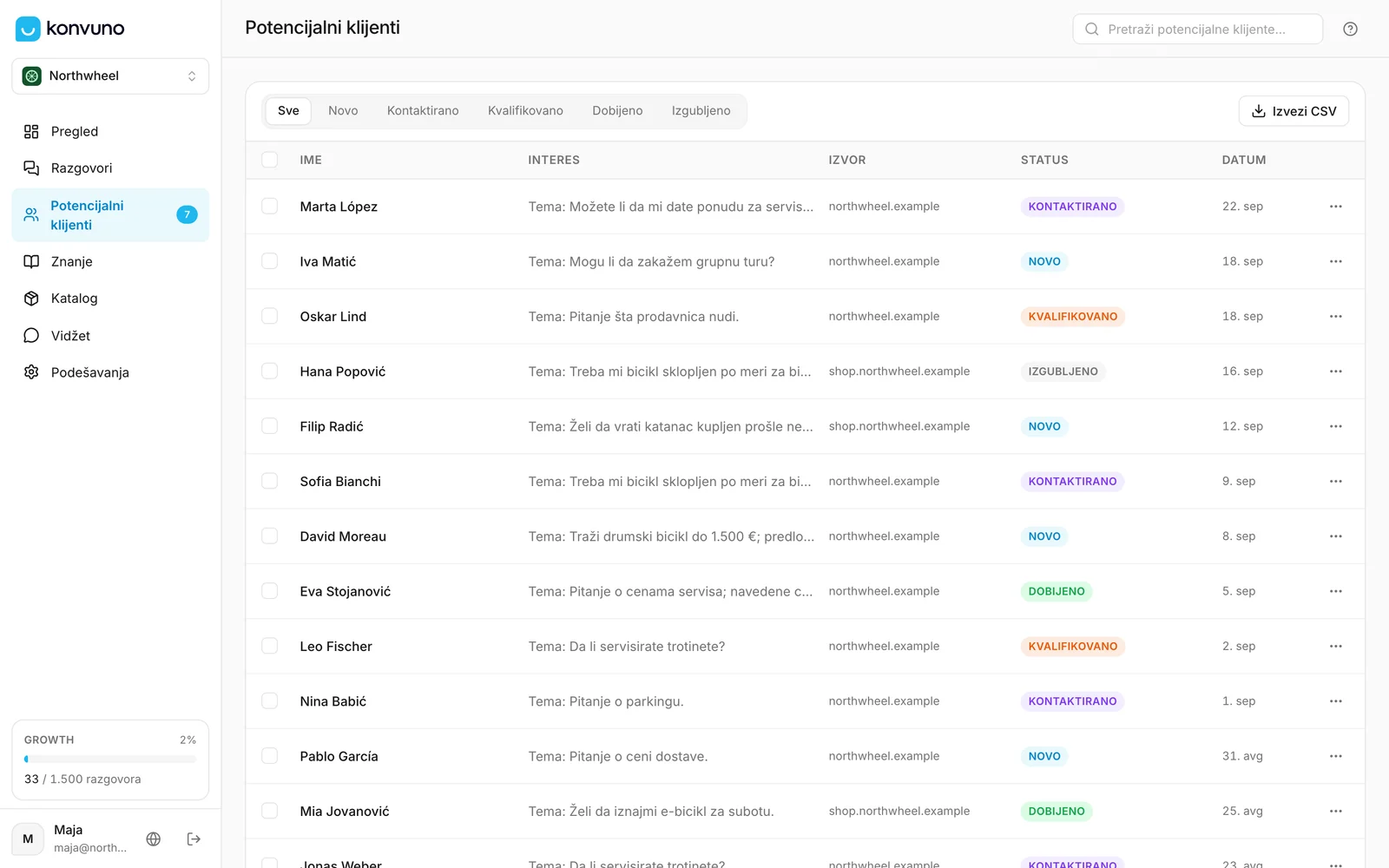Screen dimensions: 1389x868
Task: Select the checkbox for Mia Jovanović
Action: tap(270, 812)
